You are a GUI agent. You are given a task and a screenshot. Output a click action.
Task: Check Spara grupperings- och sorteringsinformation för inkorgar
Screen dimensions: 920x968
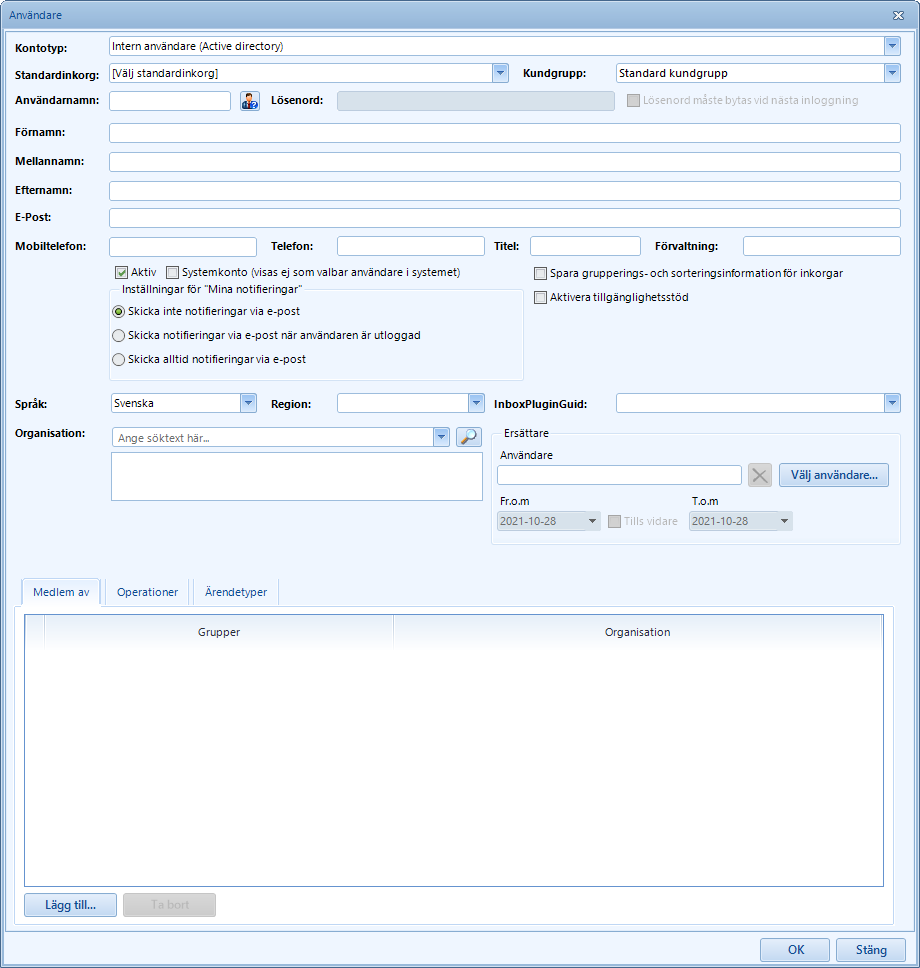(x=540, y=273)
